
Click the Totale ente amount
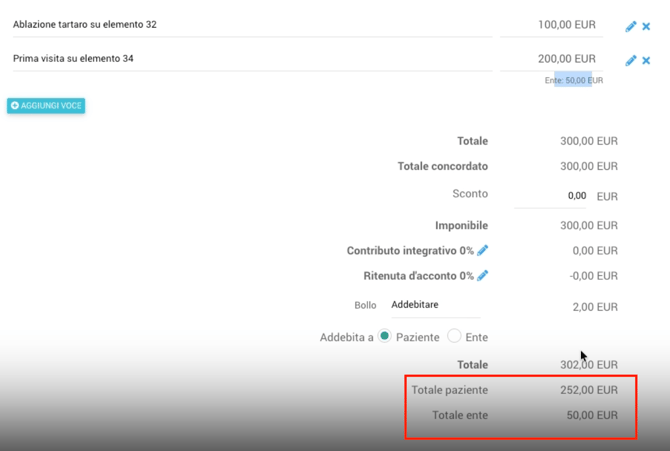tap(592, 415)
